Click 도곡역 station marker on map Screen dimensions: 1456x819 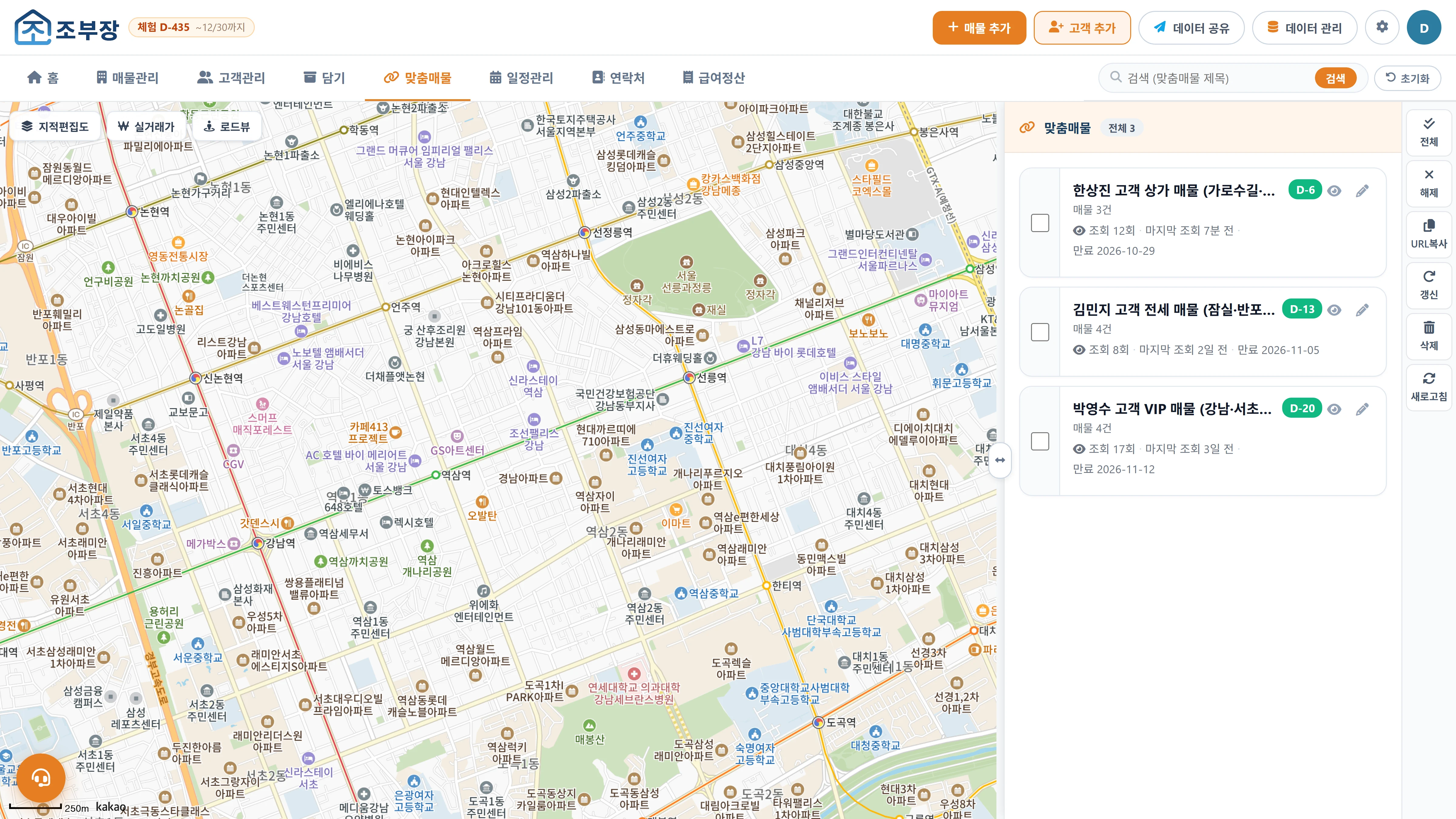[818, 722]
